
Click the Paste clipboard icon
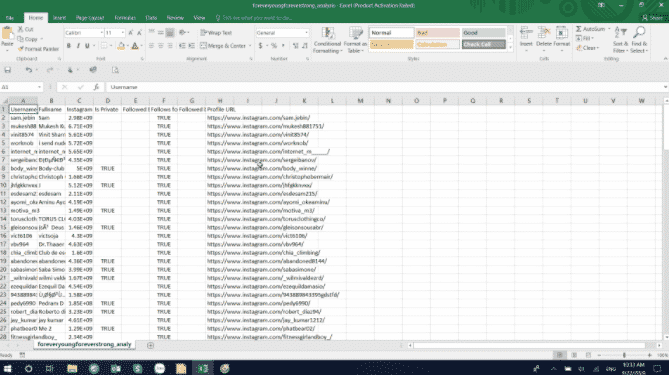7,34
